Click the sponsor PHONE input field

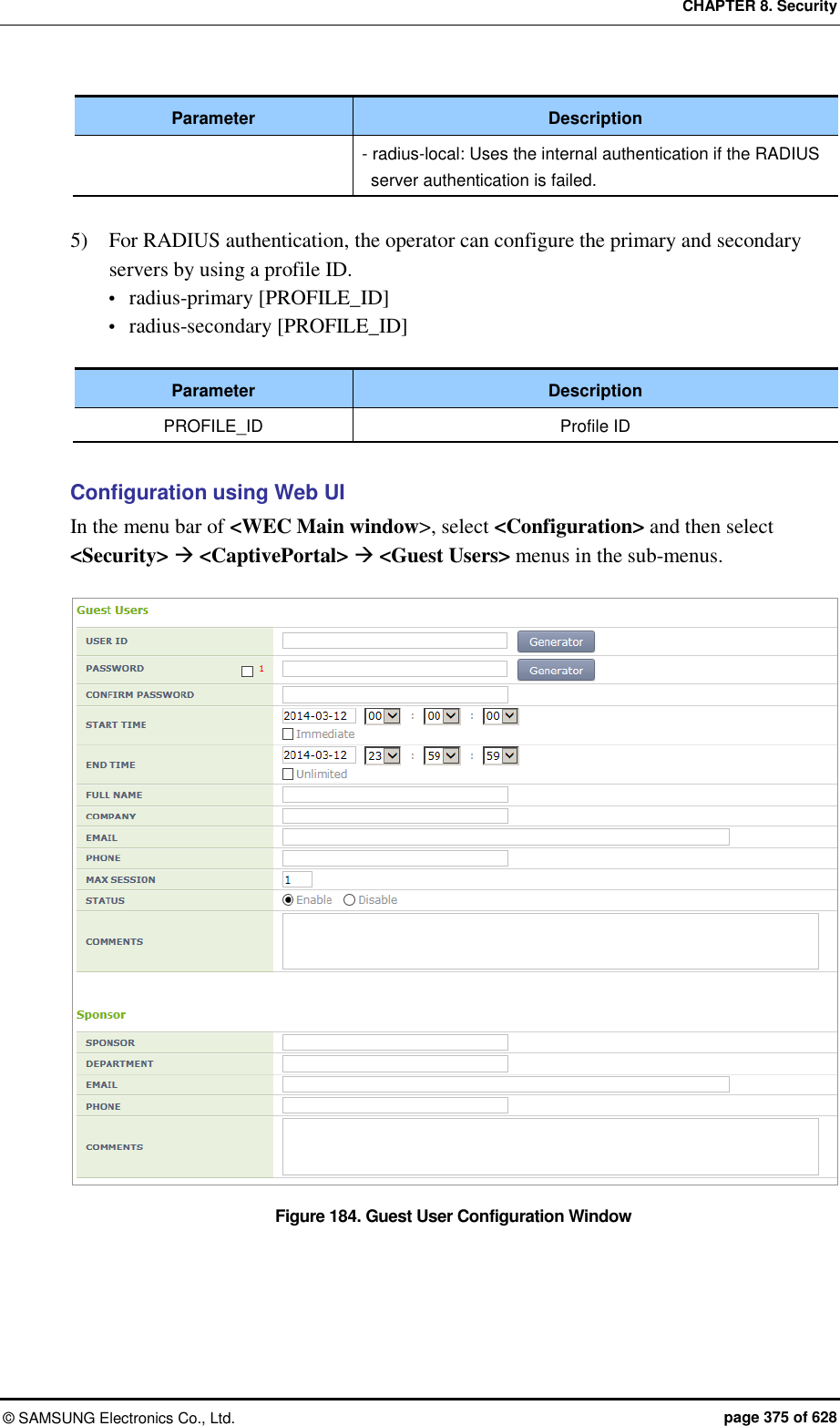click(394, 1105)
